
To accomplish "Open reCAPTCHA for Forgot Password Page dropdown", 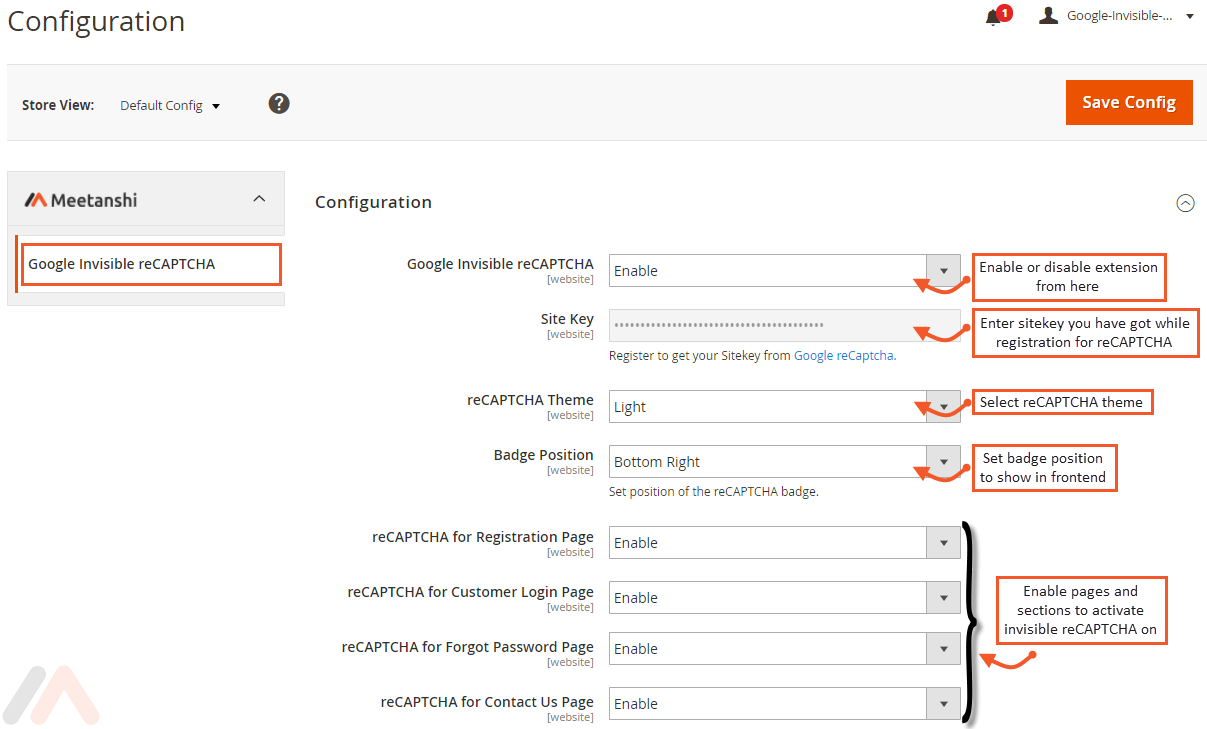I will (785, 649).
